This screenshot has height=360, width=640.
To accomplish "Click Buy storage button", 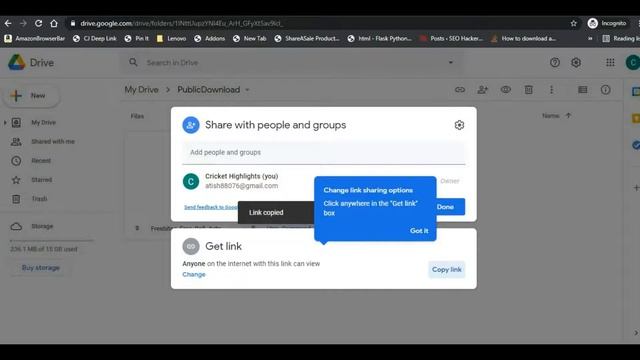I will tap(41, 268).
